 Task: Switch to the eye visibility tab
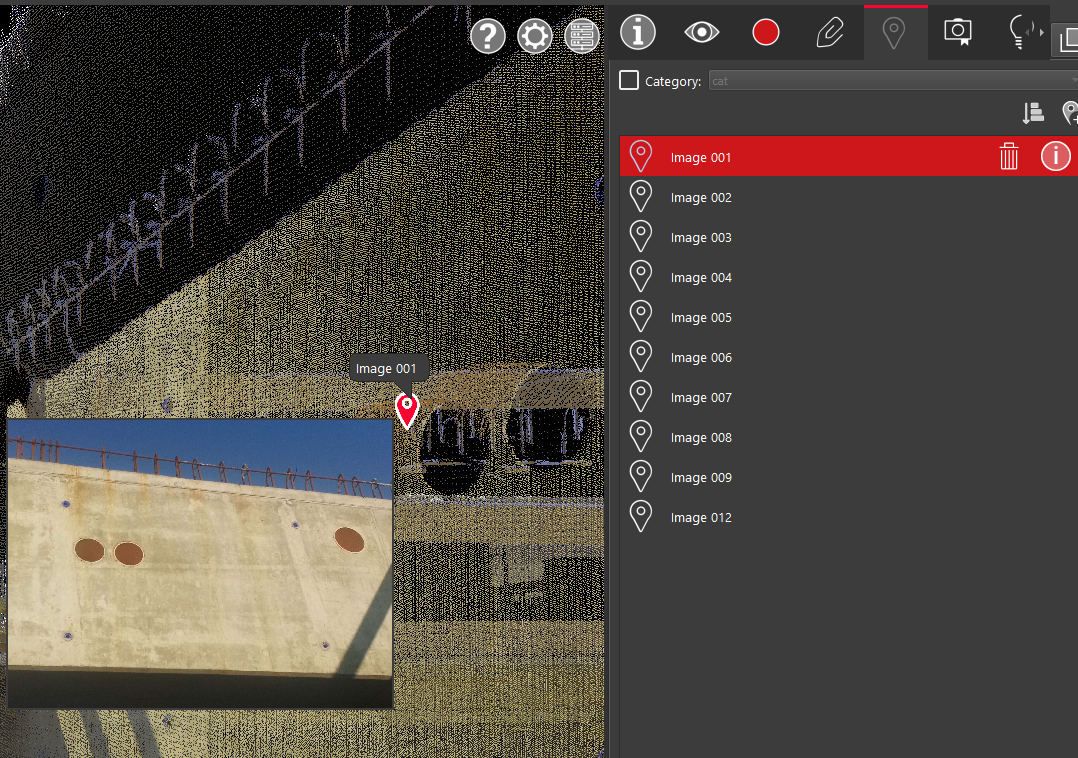(702, 32)
